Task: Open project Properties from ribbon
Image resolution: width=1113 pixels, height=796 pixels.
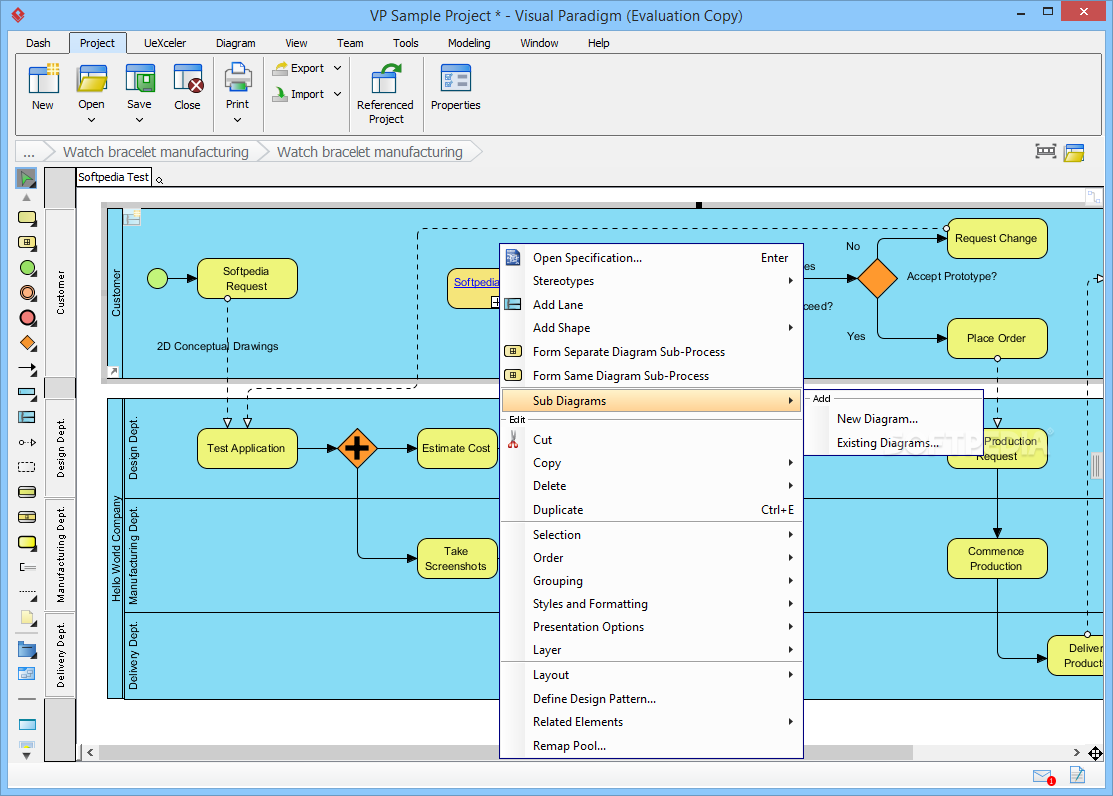Action: pyautogui.click(x=455, y=87)
